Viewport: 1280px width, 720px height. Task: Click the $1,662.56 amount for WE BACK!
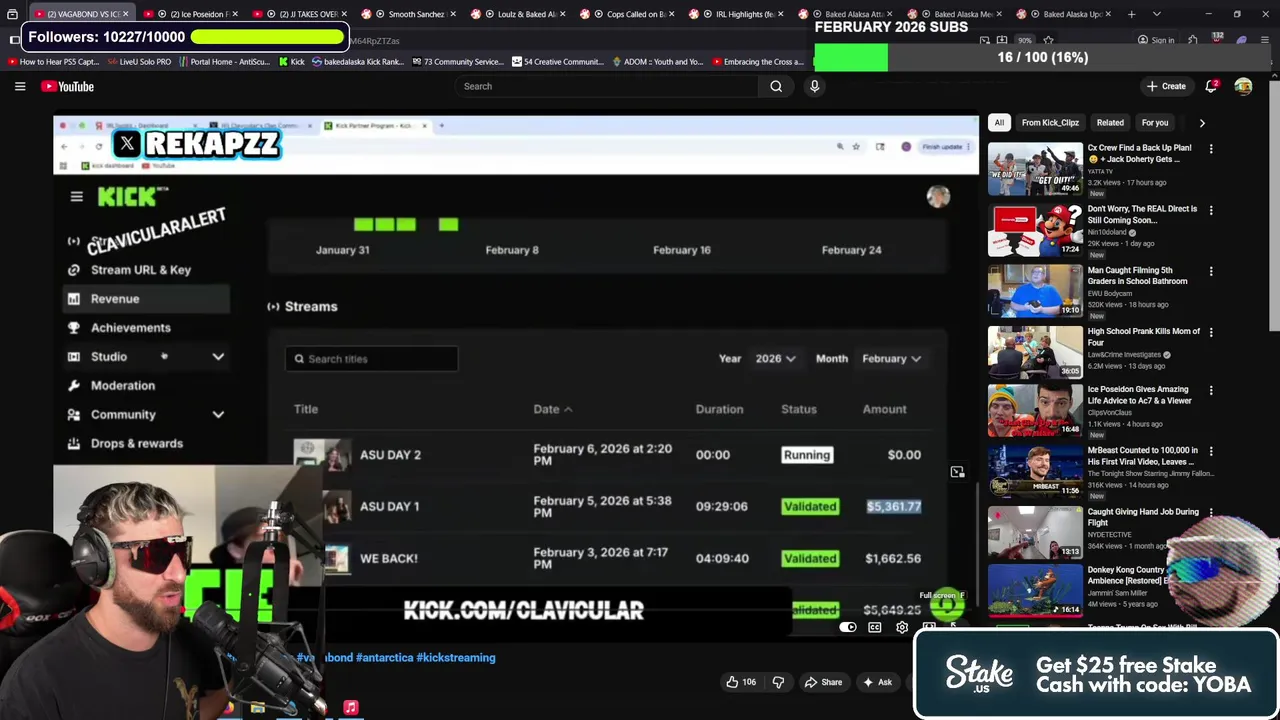tap(893, 559)
